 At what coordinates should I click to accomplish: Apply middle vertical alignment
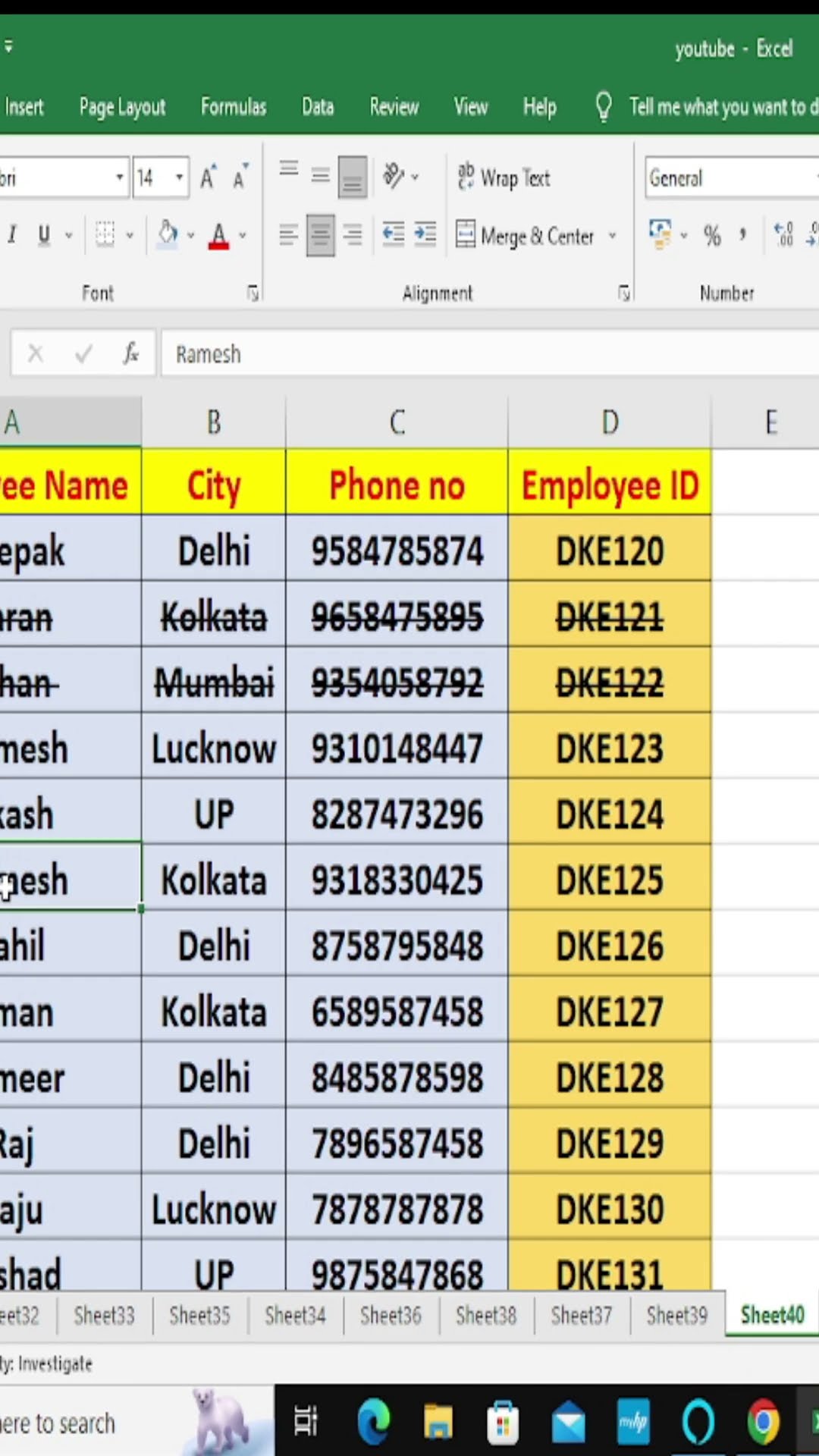tap(320, 176)
